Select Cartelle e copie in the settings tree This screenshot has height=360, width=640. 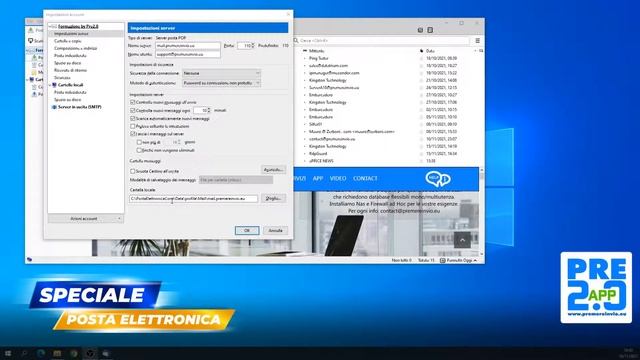[x=68, y=41]
